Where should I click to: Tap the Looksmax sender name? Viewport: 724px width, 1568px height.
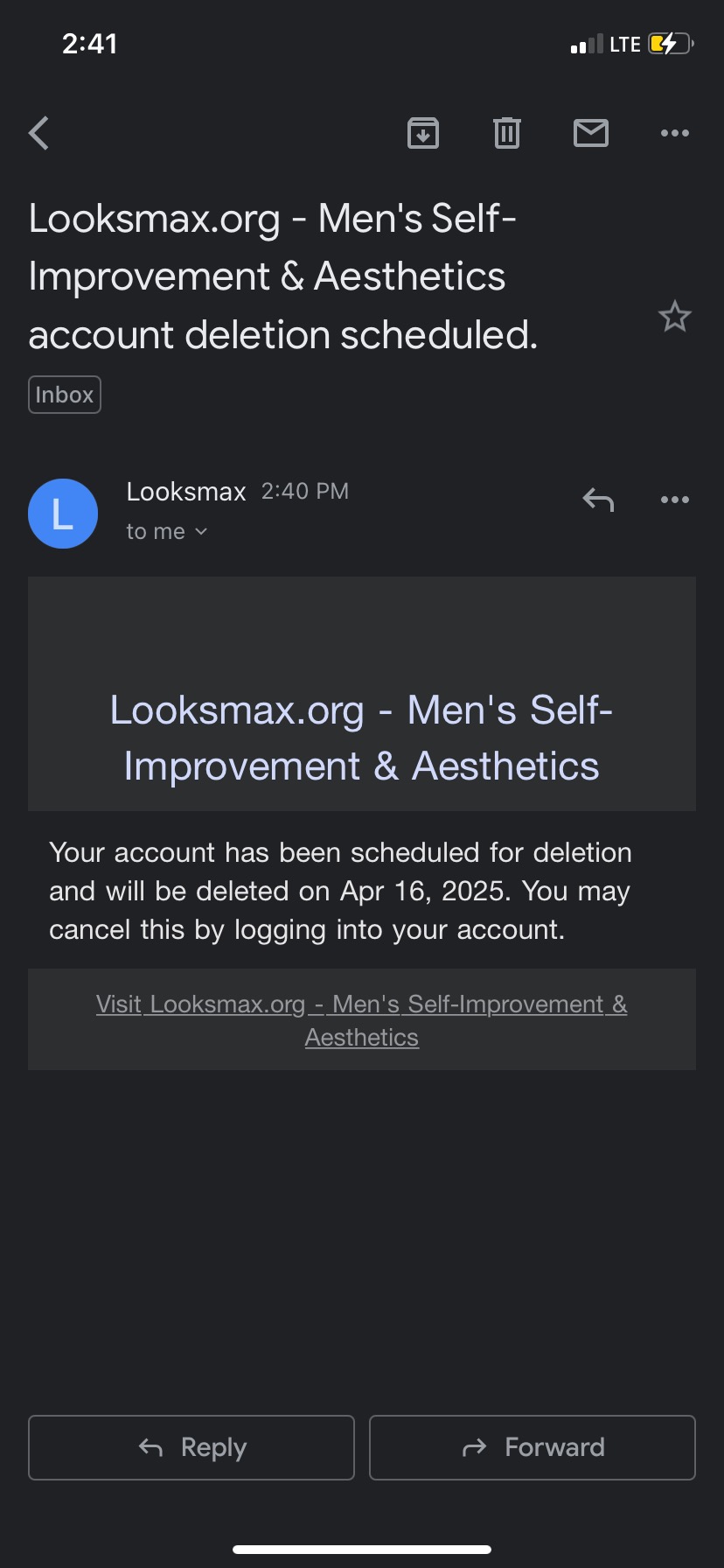click(186, 492)
